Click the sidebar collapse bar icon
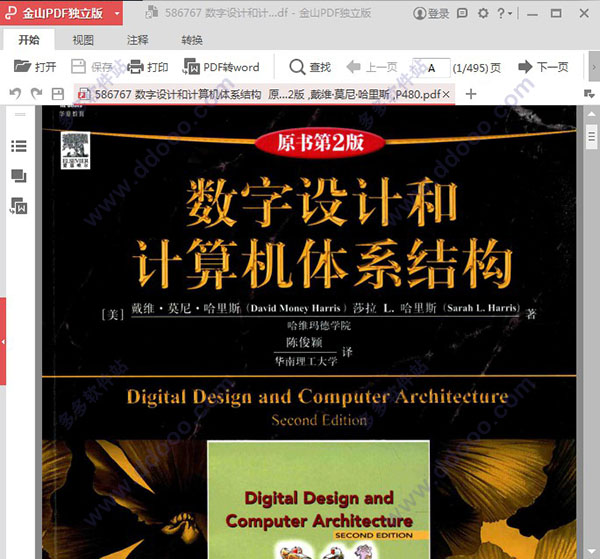This screenshot has width=600, height=559. [20, 114]
